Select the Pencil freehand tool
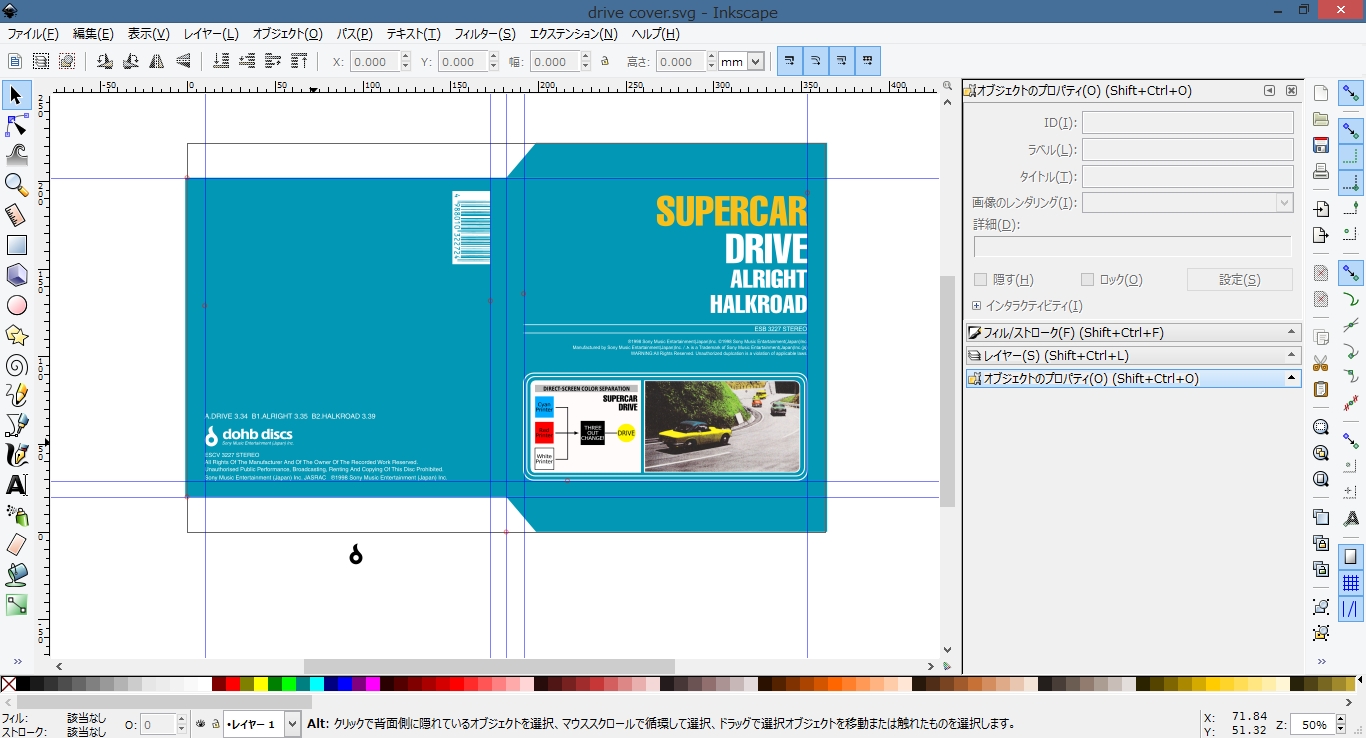 pos(16,395)
